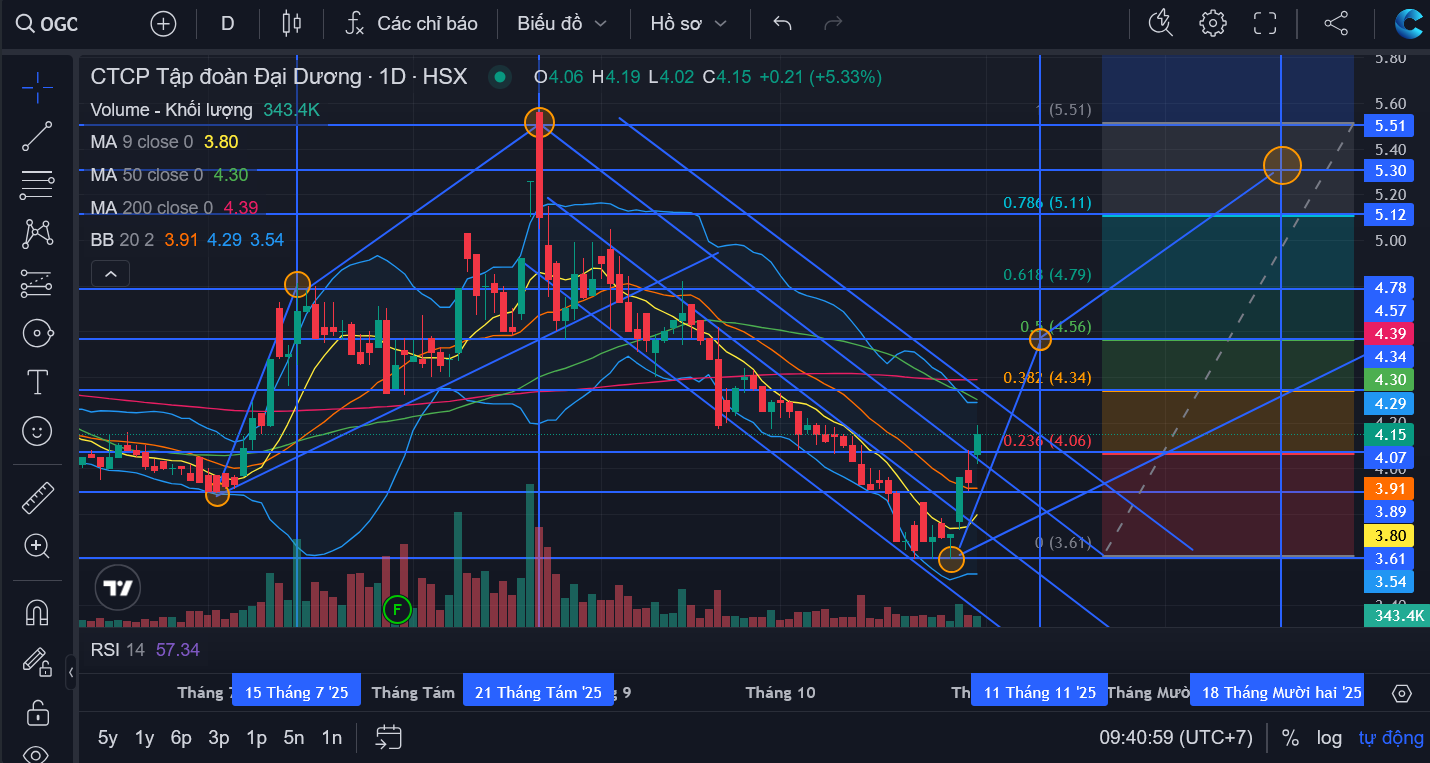
Task: Select the MA 9 close indicator legend
Action: point(164,142)
